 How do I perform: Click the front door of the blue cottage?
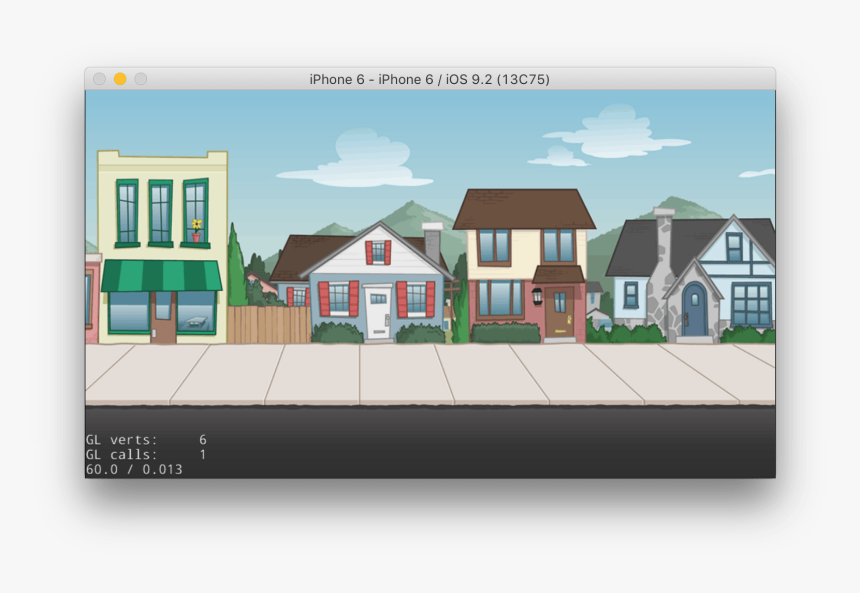pos(378,310)
